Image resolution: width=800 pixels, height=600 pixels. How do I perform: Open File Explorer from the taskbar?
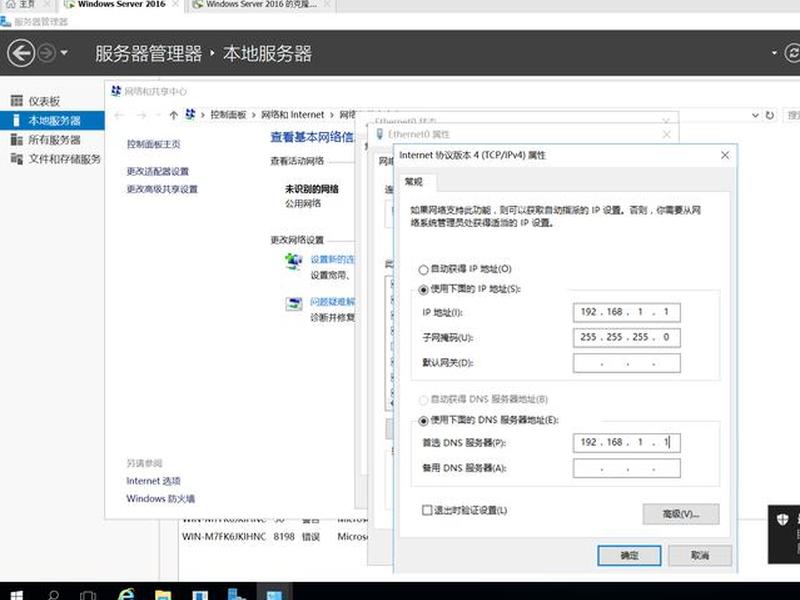tap(163, 593)
